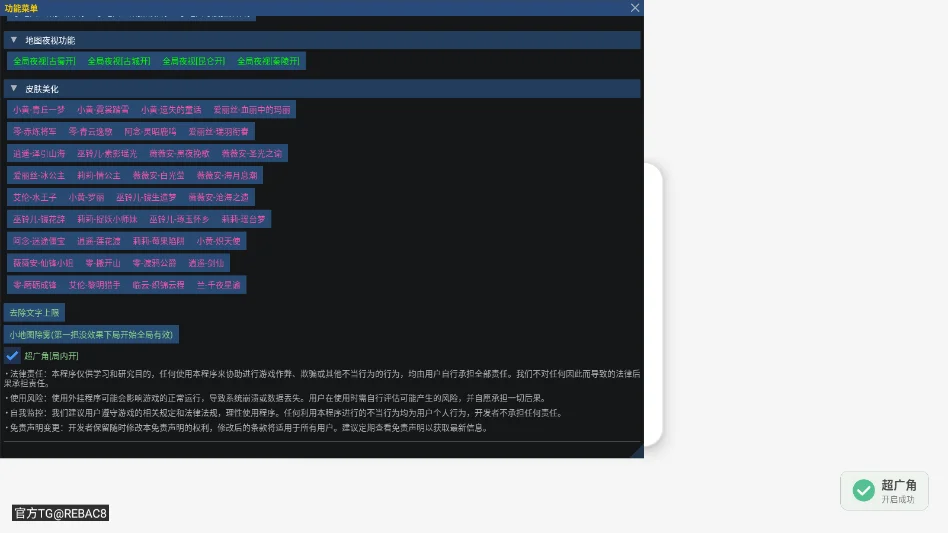
Task: Click the 去除文字上限 button
Action: point(34,312)
